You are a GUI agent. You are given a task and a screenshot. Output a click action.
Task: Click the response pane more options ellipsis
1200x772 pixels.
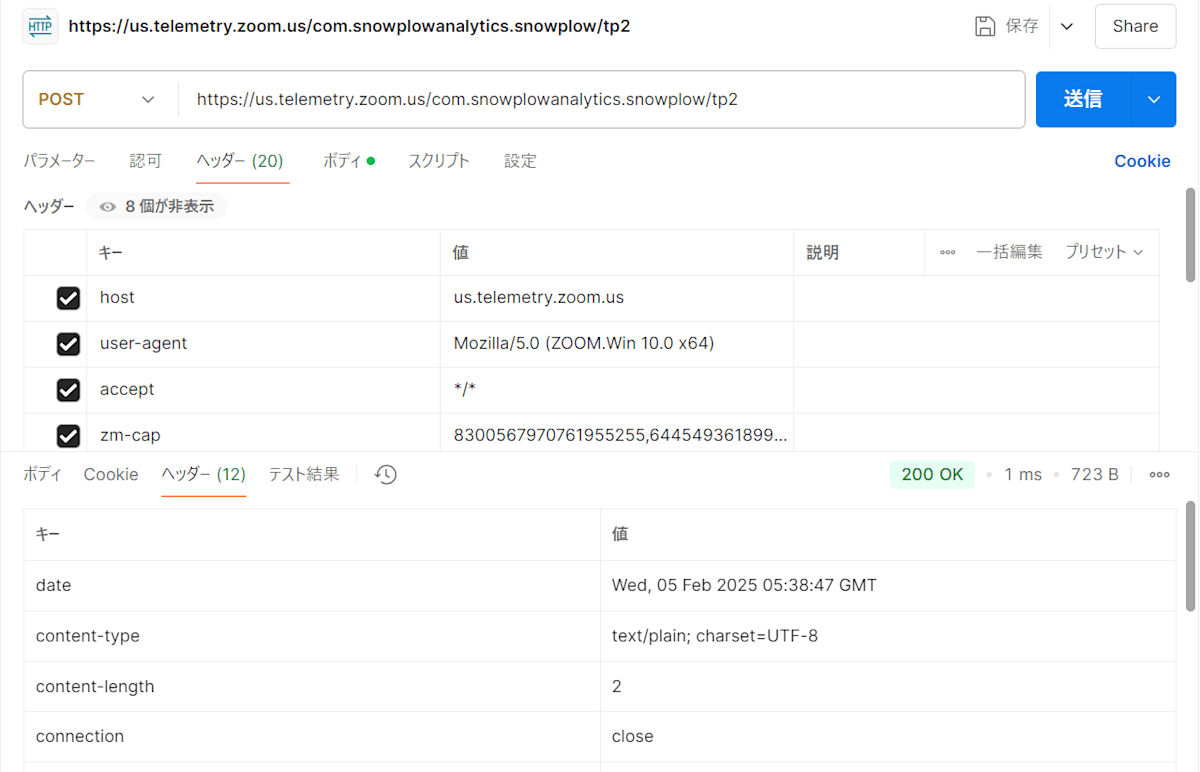coord(1160,475)
